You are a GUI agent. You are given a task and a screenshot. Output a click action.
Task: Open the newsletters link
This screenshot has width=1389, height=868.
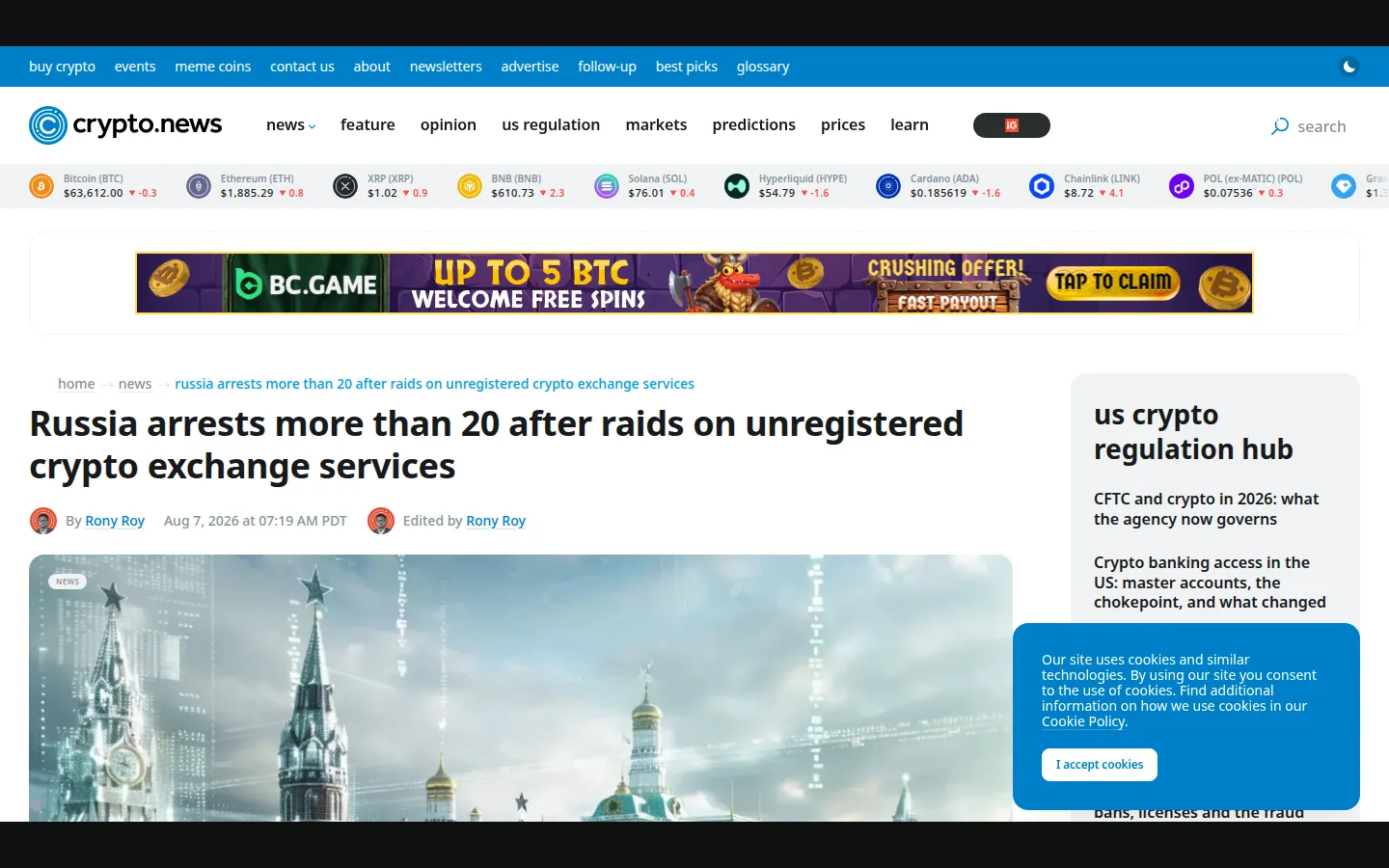[446, 67]
